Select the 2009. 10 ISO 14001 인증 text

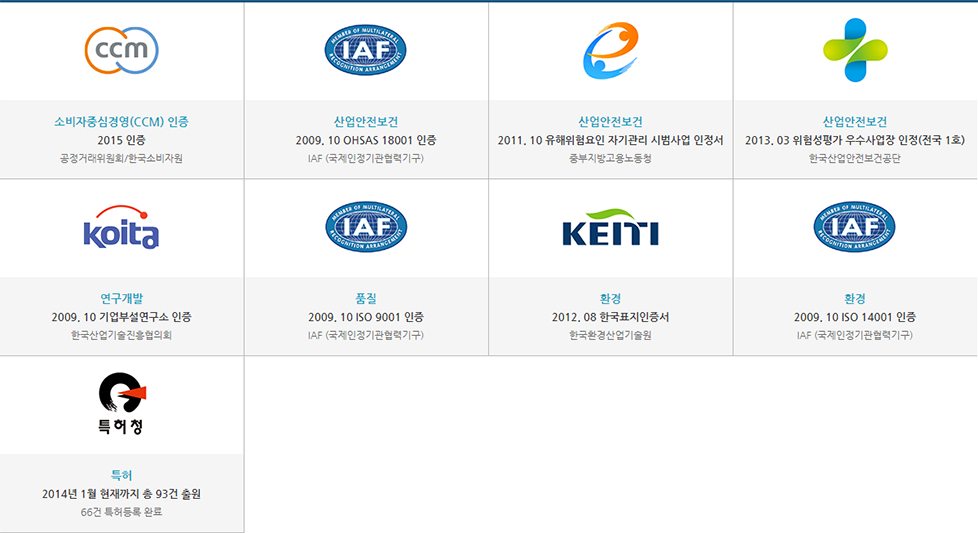click(855, 317)
